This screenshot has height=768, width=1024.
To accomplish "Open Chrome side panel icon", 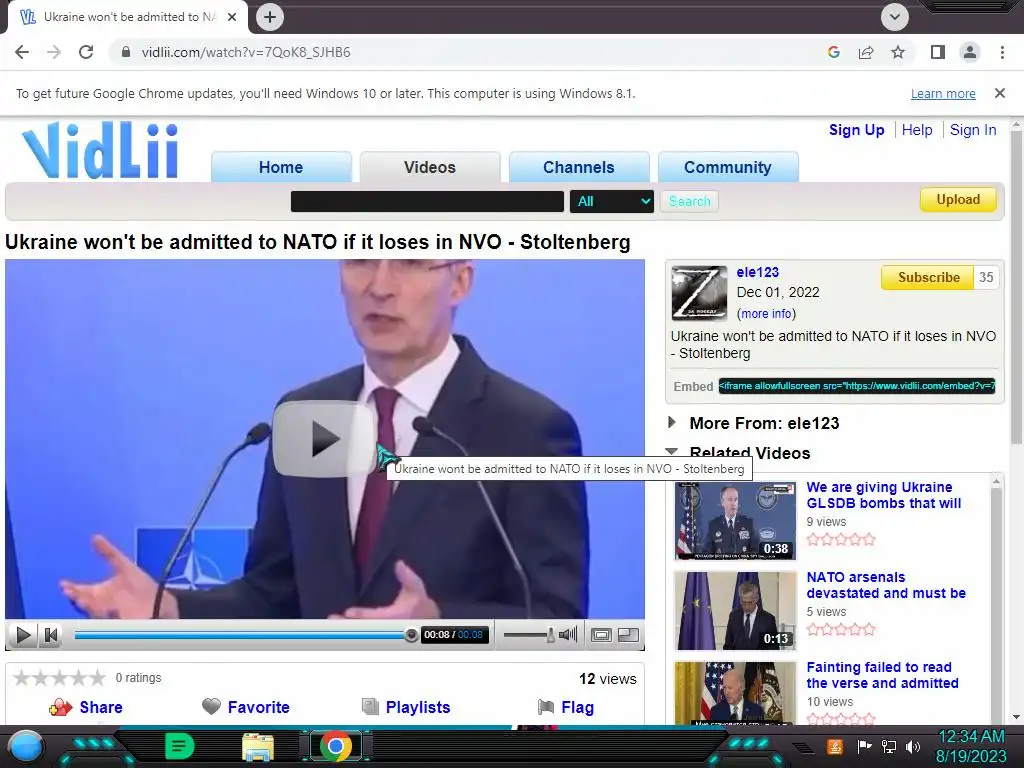I will tap(938, 52).
